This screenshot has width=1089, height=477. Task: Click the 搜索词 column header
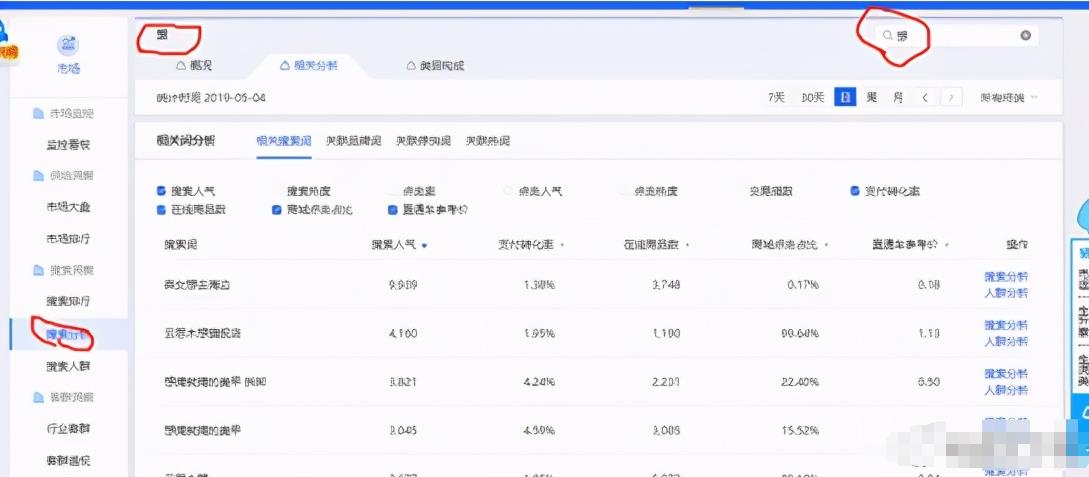(x=181, y=245)
